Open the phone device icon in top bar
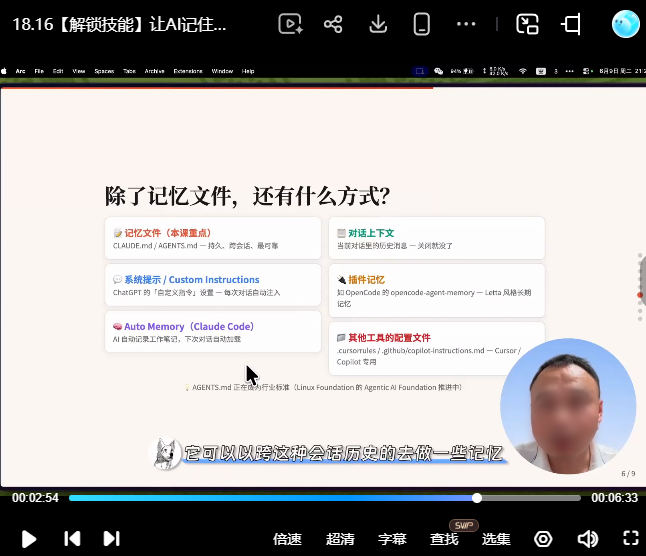The height and width of the screenshot is (556, 646). click(421, 24)
